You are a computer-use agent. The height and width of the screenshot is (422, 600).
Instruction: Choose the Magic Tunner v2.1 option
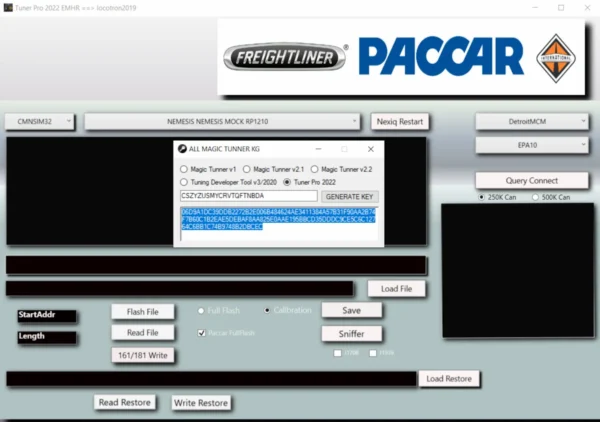246,169
